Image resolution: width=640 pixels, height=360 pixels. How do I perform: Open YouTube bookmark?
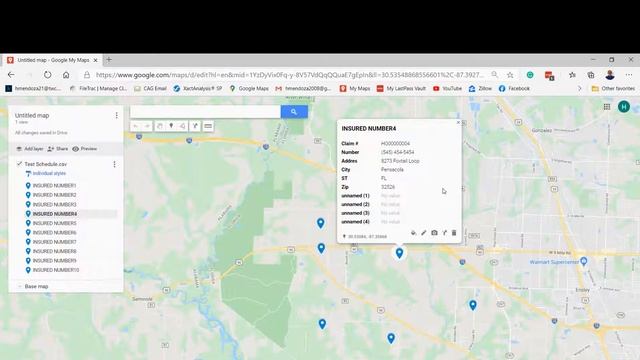447,88
